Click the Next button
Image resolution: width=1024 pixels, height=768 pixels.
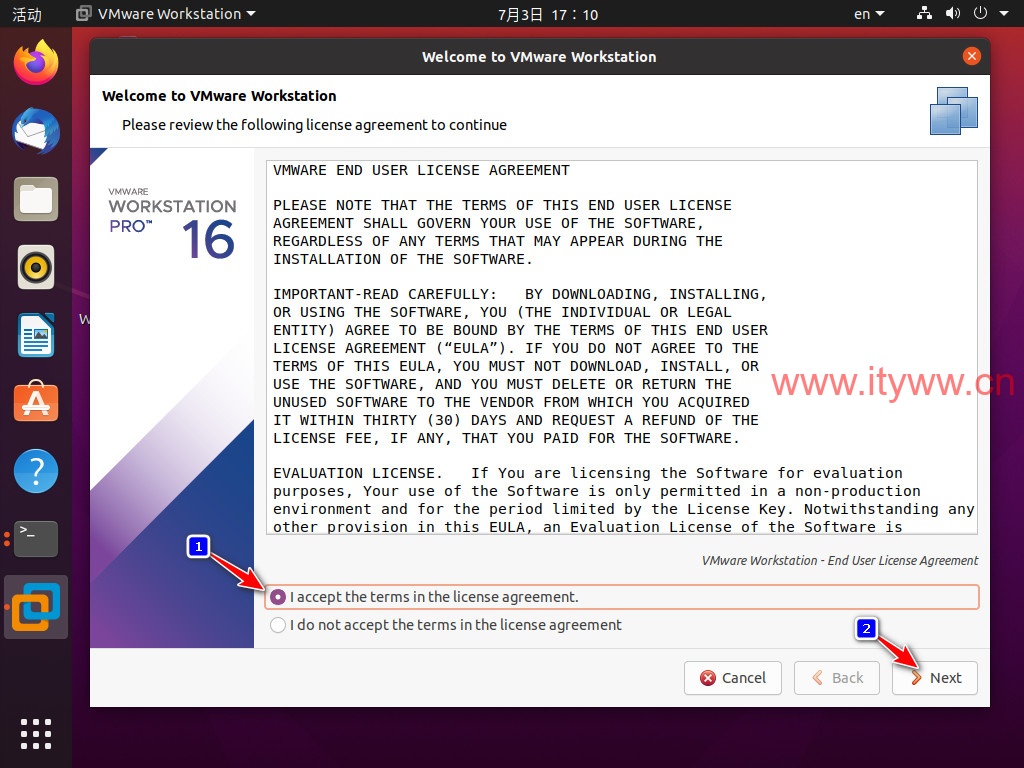click(935, 678)
